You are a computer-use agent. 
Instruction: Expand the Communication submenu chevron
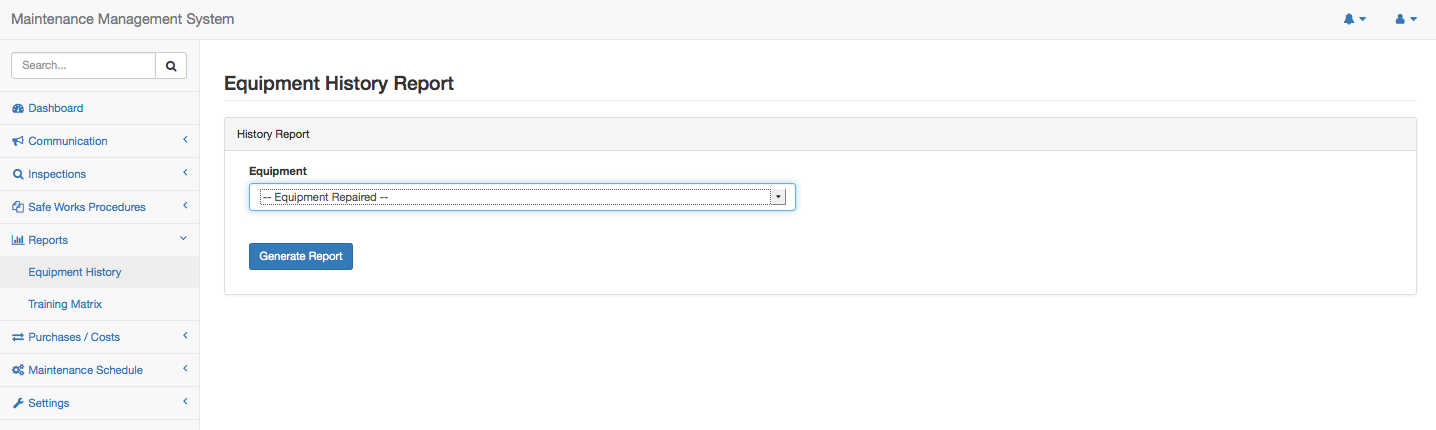[x=185, y=140]
